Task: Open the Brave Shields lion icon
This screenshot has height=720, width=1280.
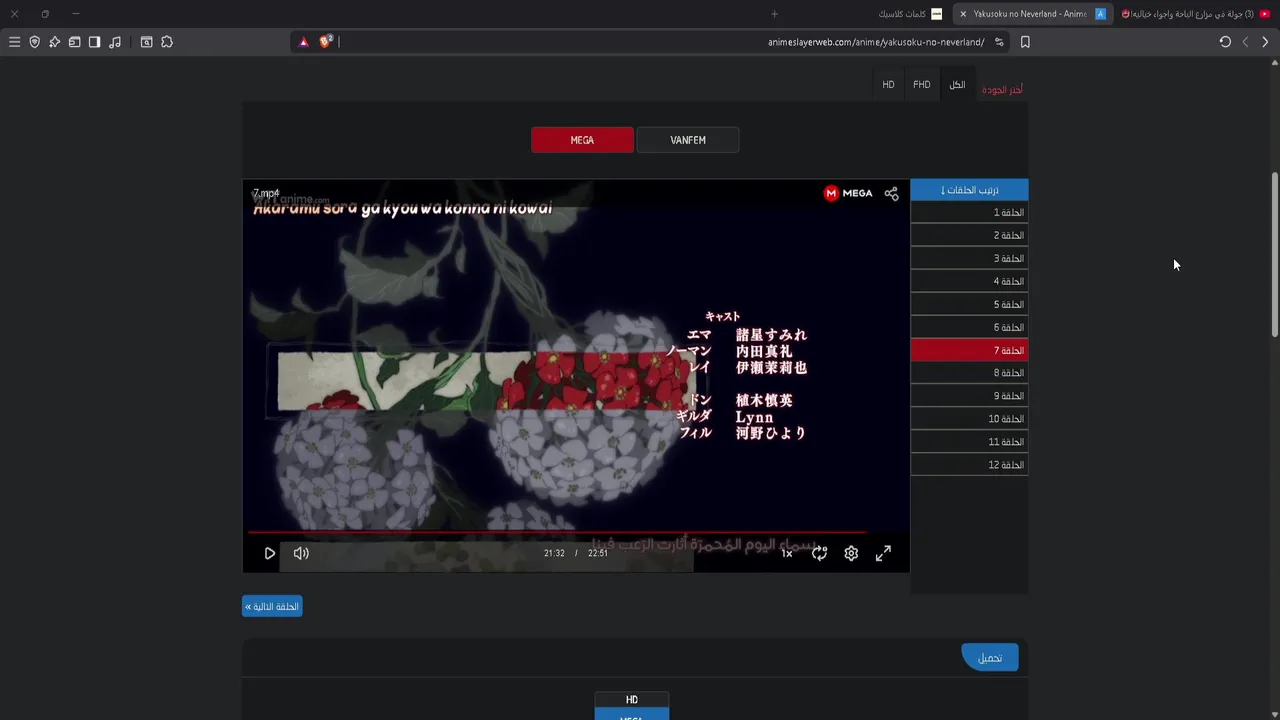Action: click(326, 42)
